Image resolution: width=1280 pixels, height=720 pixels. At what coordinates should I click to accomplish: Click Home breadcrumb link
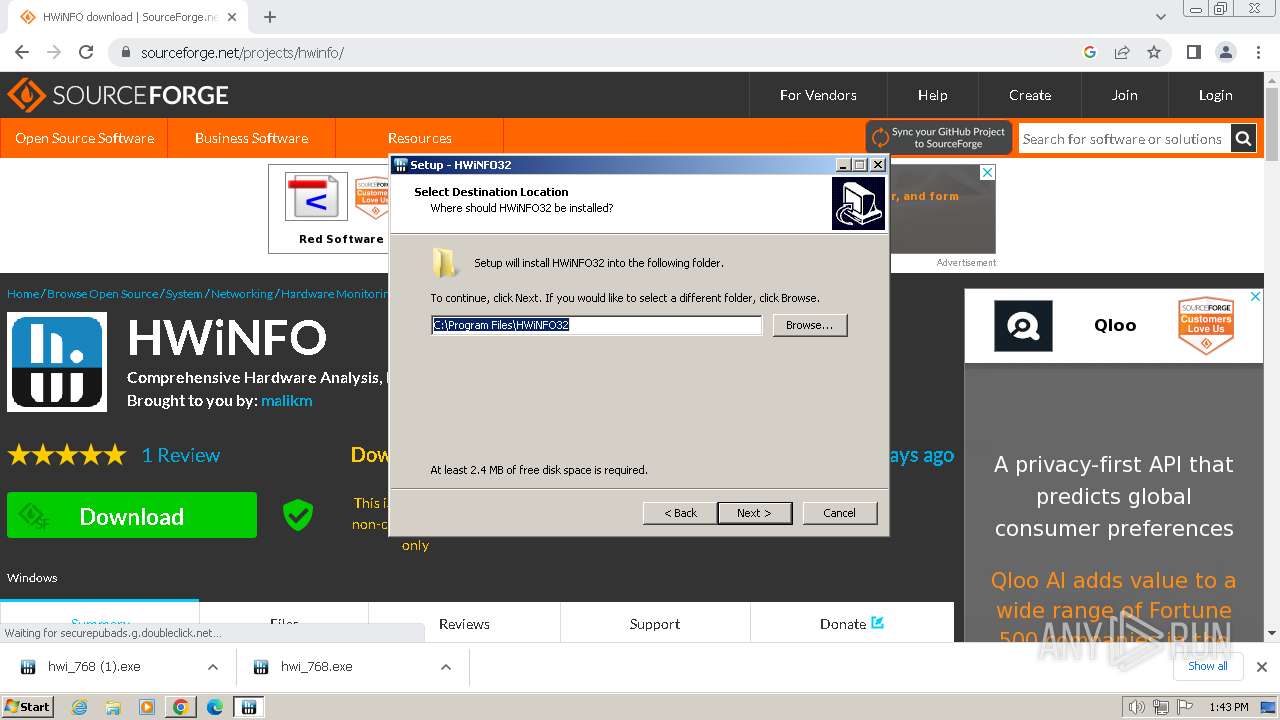(x=23, y=294)
